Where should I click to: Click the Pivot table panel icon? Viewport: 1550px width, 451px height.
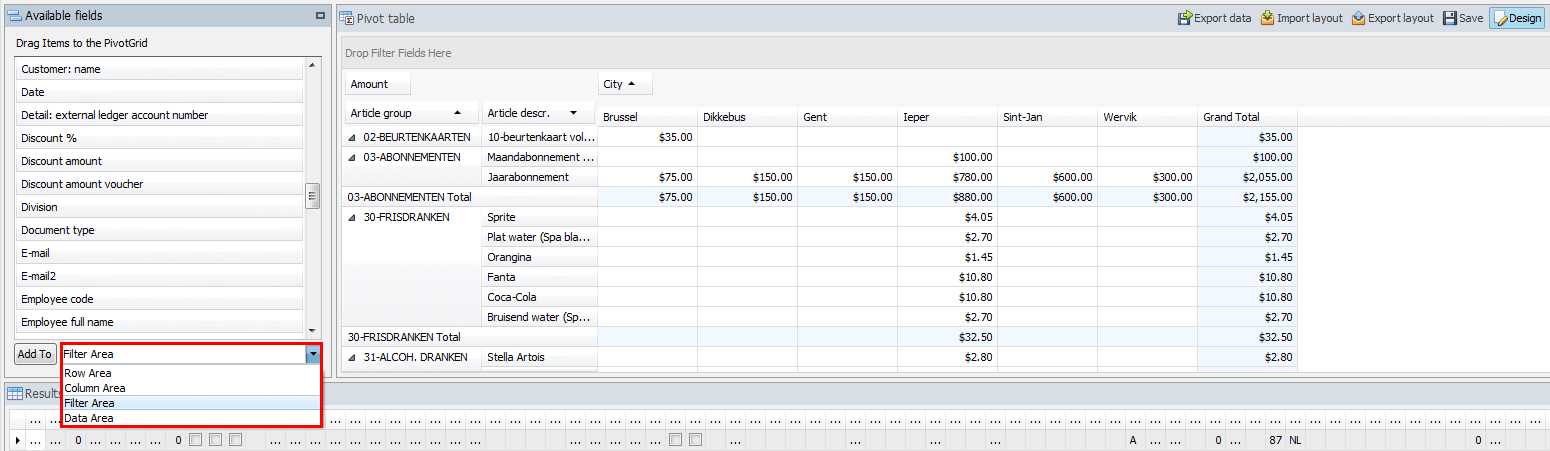click(346, 18)
